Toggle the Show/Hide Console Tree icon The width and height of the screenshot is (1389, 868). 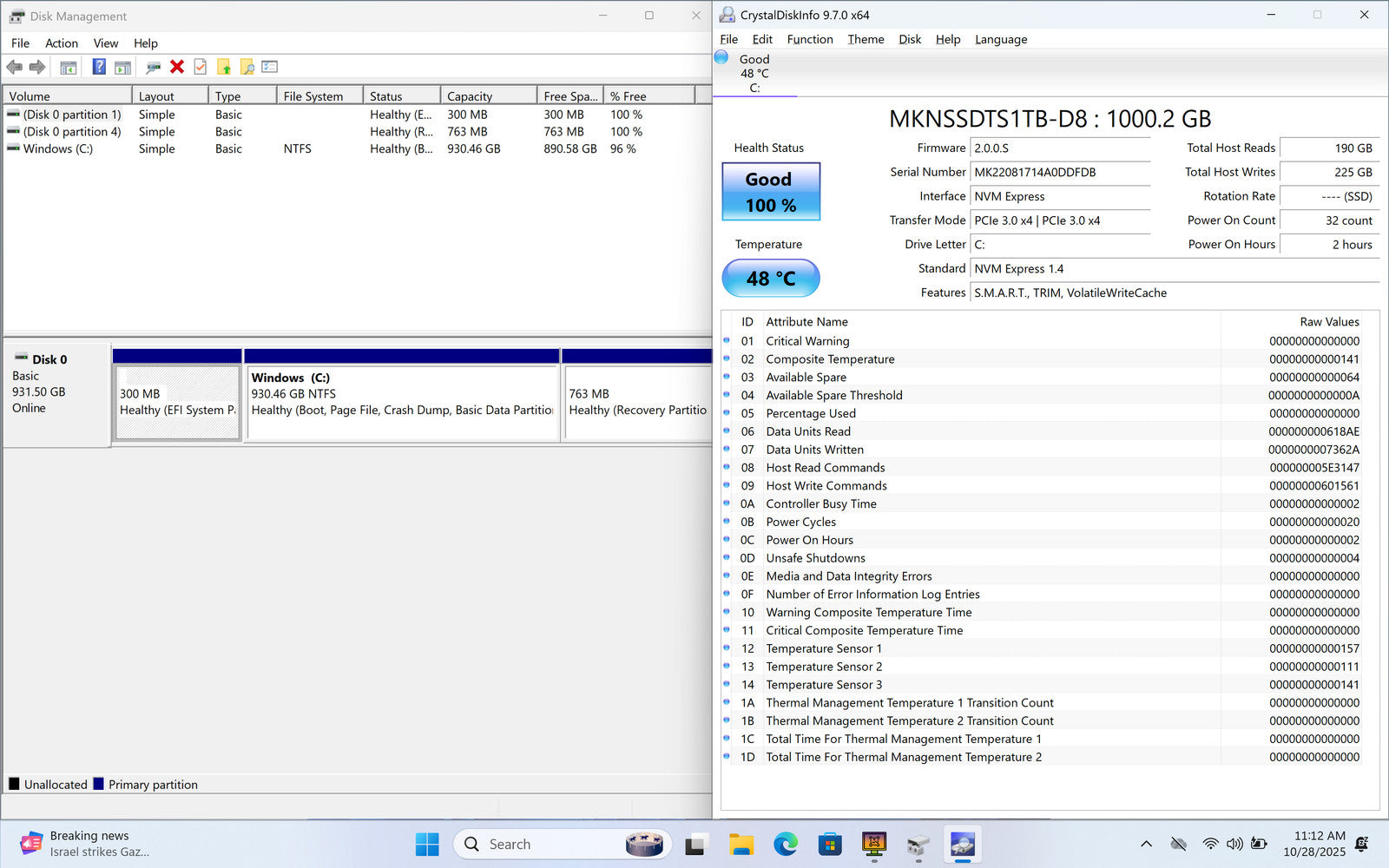[x=69, y=67]
